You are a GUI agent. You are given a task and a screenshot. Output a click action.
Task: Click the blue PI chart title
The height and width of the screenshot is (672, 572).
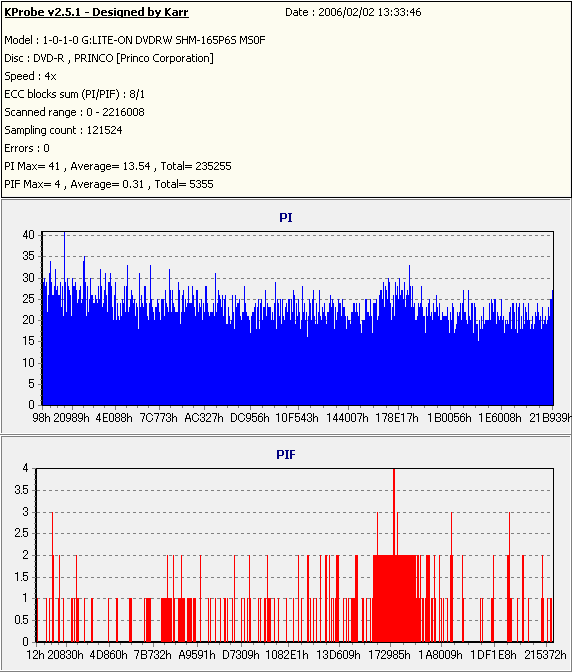[x=286, y=218]
